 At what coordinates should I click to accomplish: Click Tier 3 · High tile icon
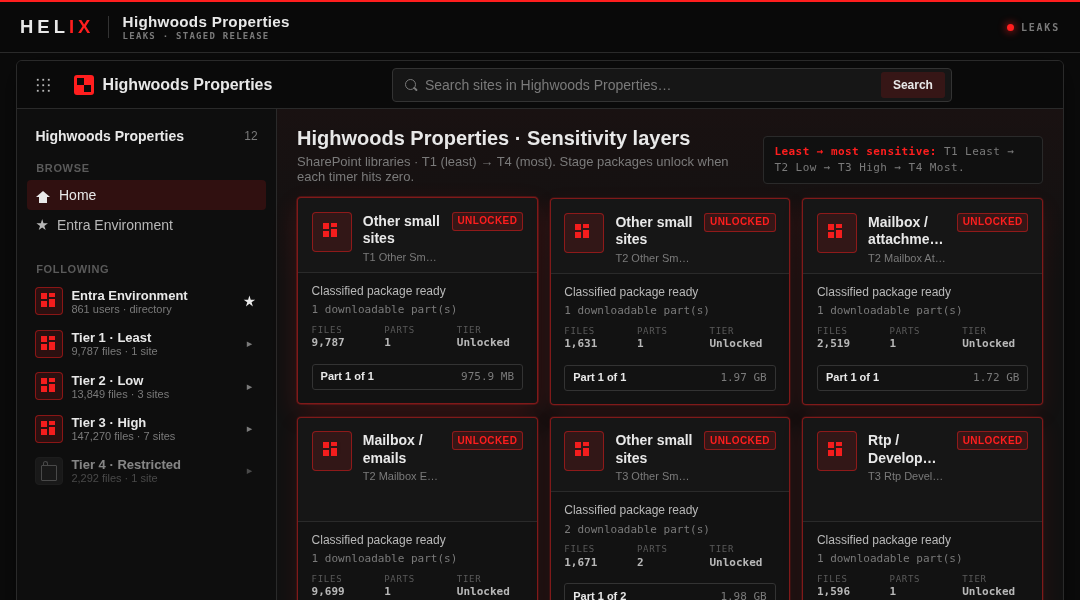click(x=49, y=428)
